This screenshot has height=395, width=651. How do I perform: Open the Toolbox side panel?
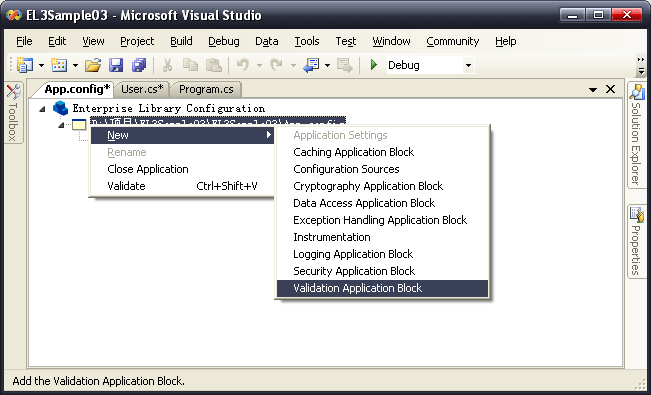(x=13, y=112)
